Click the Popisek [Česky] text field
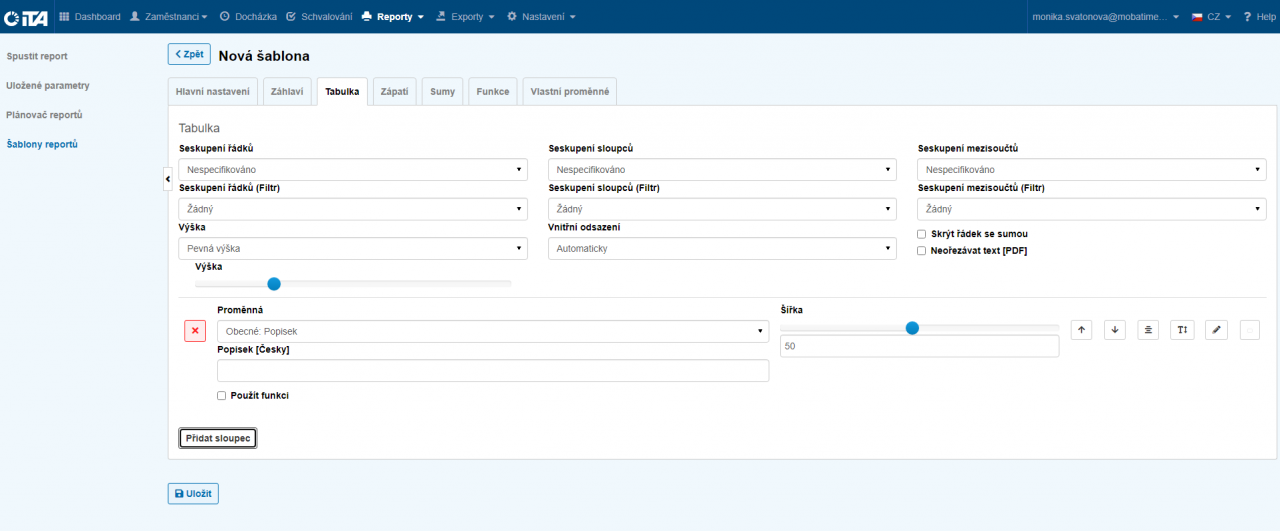1280x531 pixels. pos(493,371)
